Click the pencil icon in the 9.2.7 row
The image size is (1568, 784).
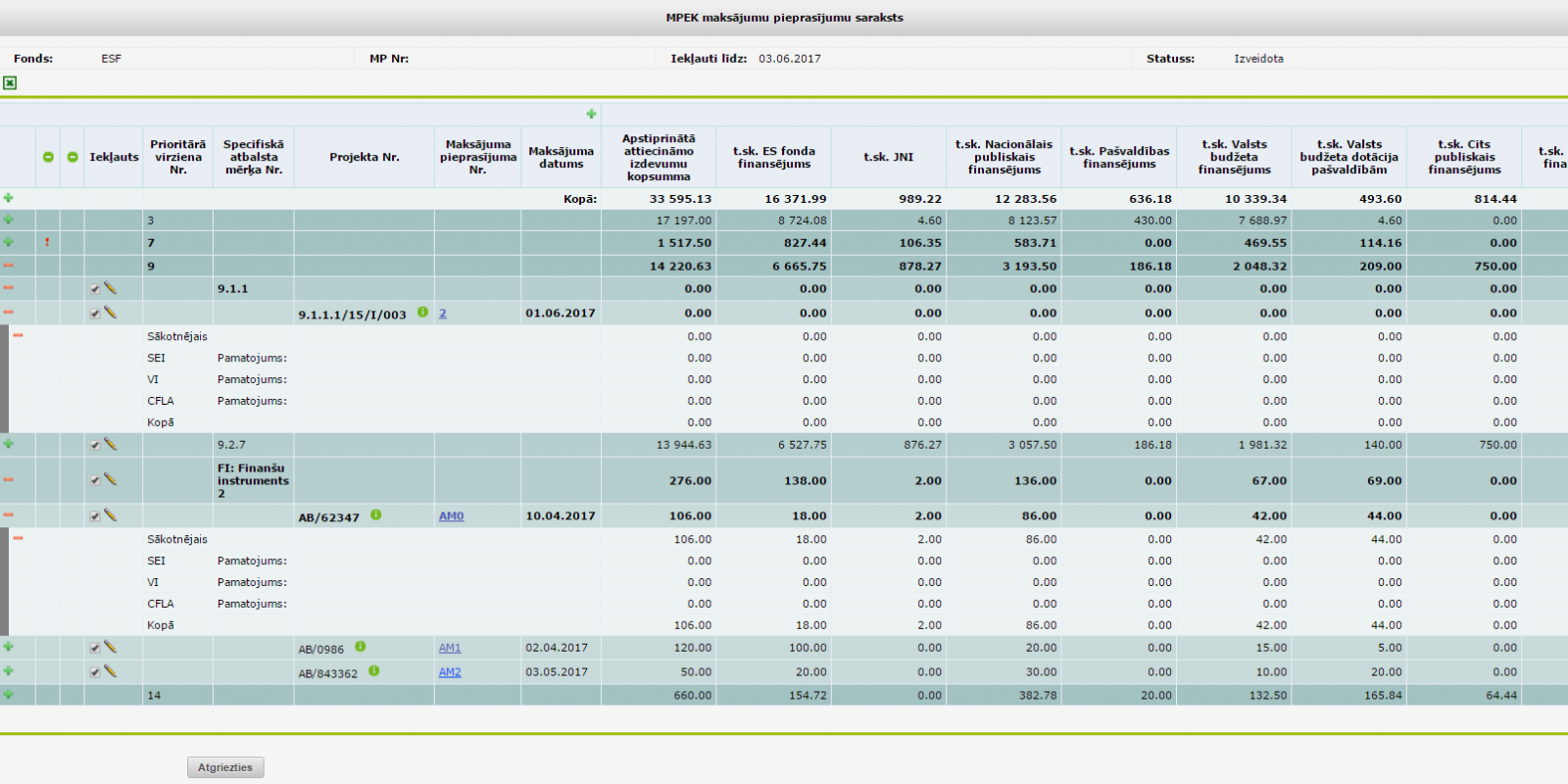click(111, 444)
